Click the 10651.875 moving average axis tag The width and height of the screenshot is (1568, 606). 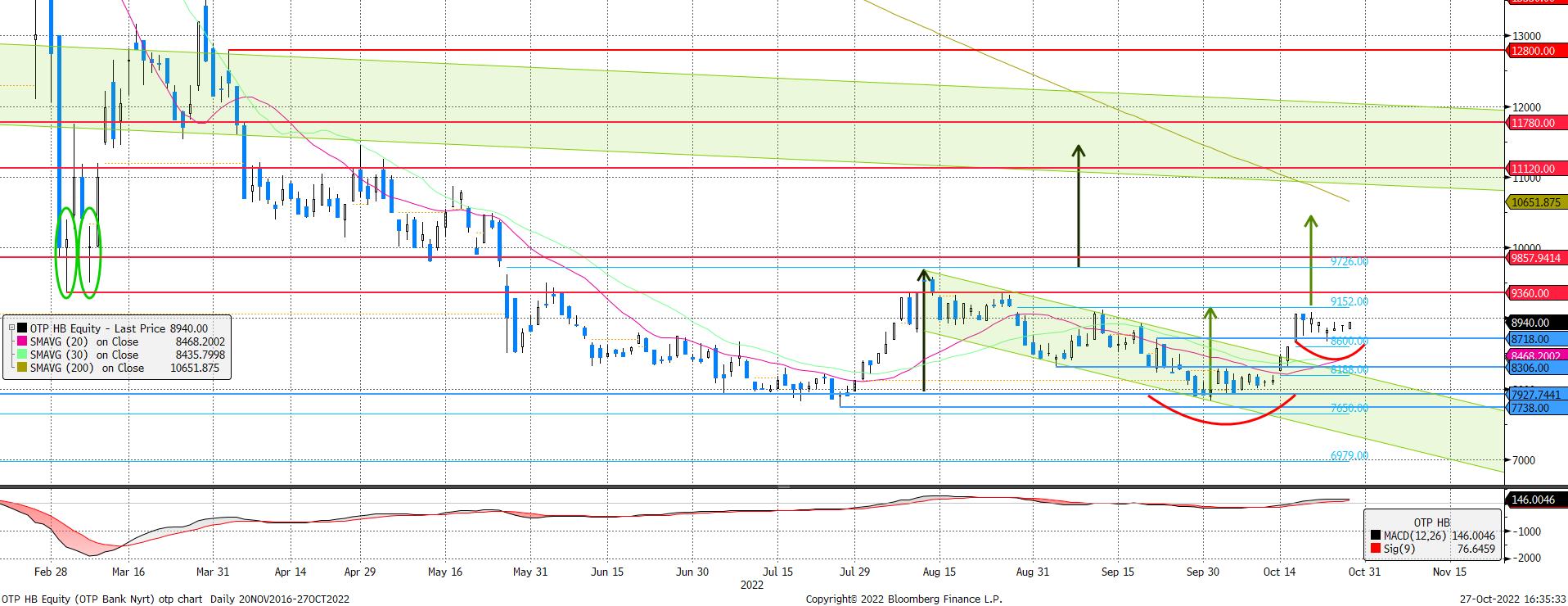coord(1535,202)
